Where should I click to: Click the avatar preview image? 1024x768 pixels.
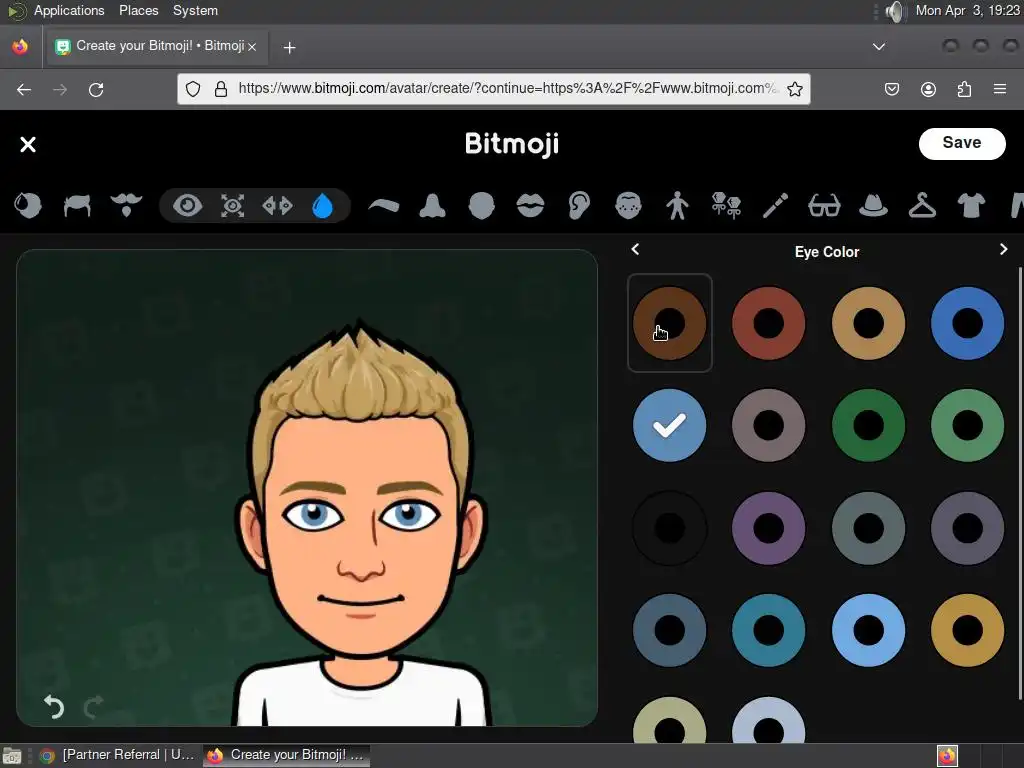click(307, 488)
